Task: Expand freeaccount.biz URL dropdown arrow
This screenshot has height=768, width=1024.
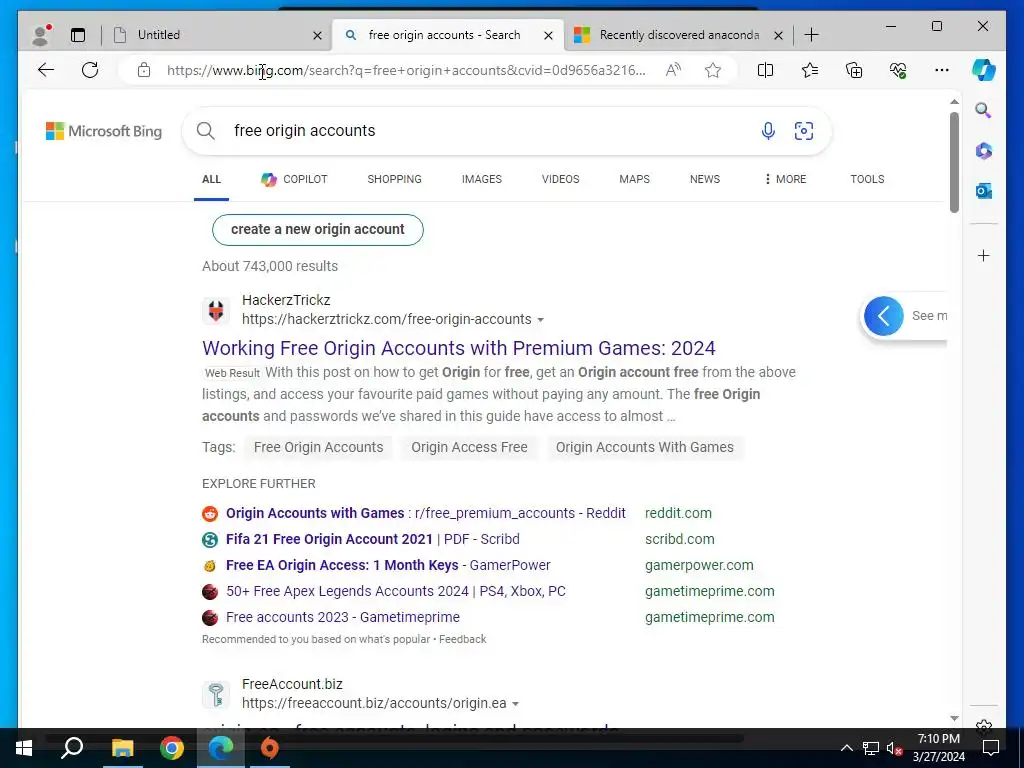Action: click(515, 704)
